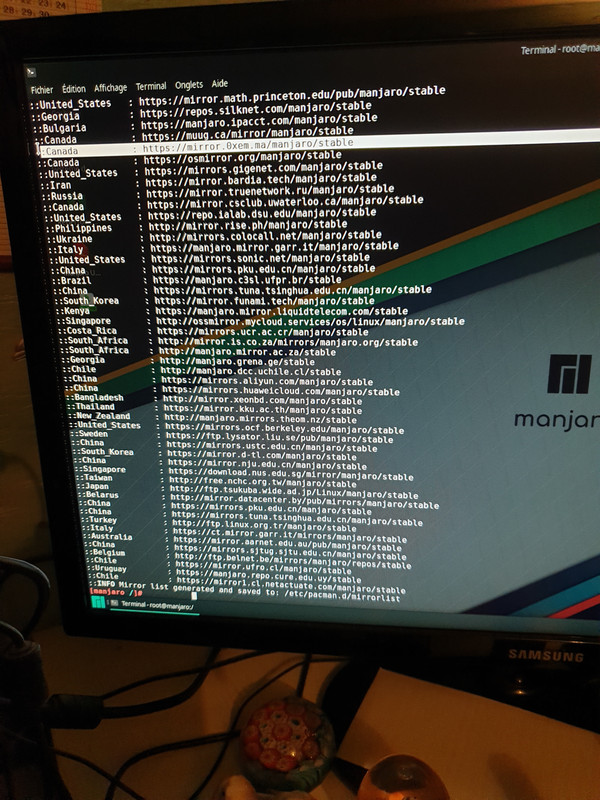Click the mirror.math.princeton.edu mirror URL

pos(292,95)
